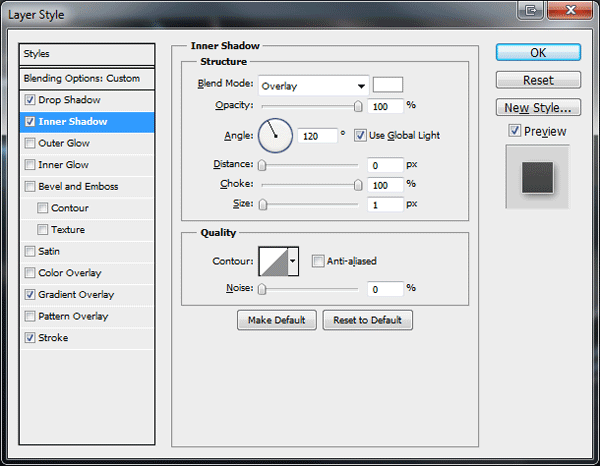Select the Styles list entry
The height and width of the screenshot is (466, 600).
pyautogui.click(x=87, y=54)
